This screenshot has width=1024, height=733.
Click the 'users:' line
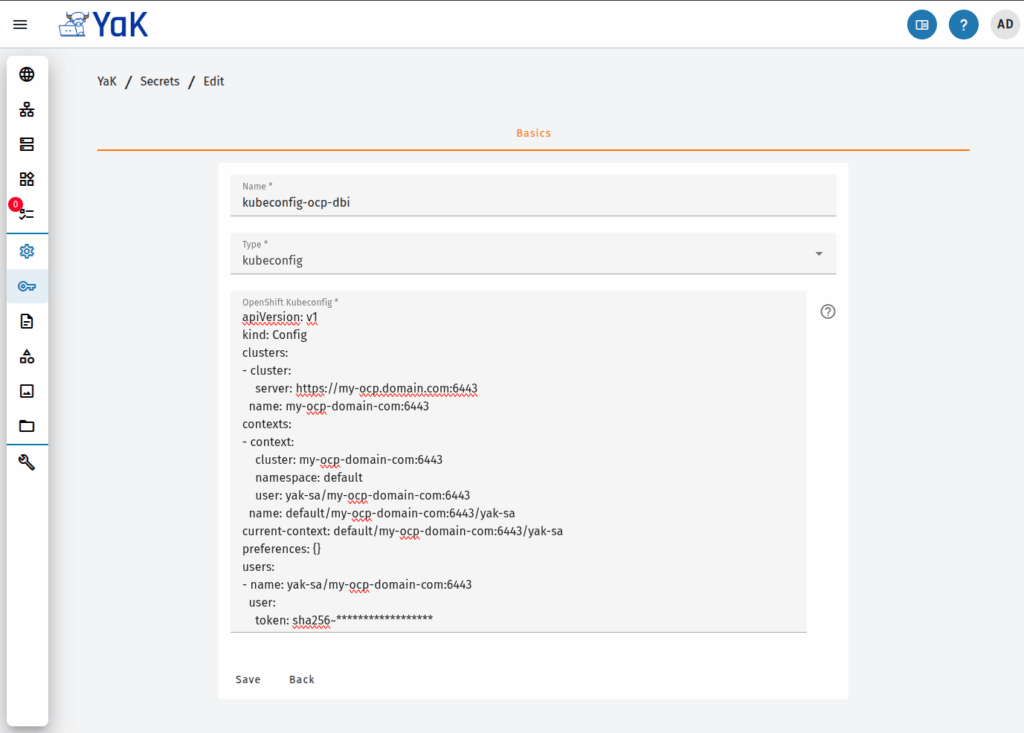pyautogui.click(x=259, y=567)
